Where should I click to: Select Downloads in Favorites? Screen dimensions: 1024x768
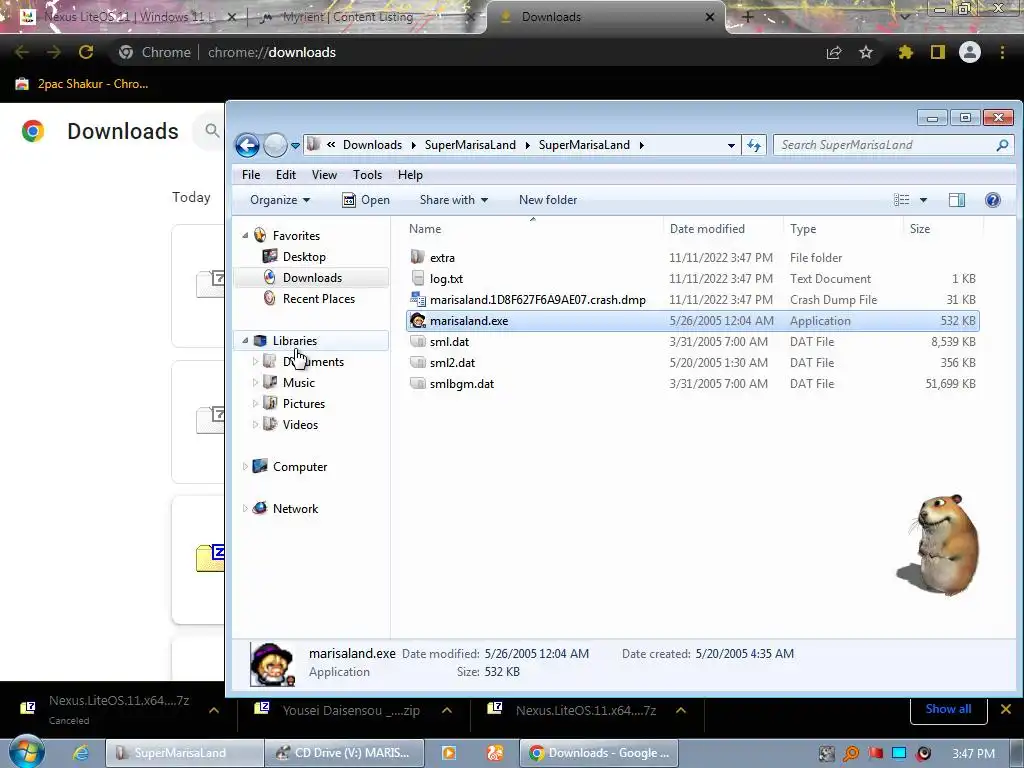click(312, 278)
